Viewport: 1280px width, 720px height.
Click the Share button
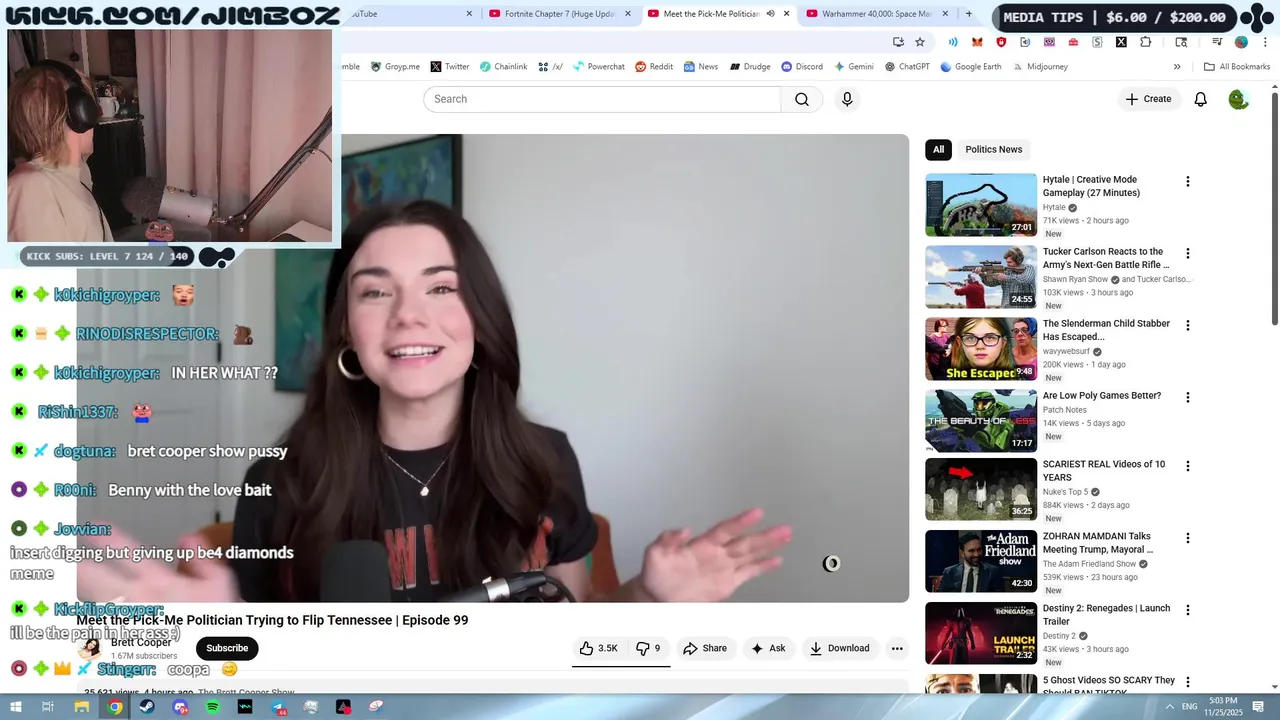click(705, 648)
